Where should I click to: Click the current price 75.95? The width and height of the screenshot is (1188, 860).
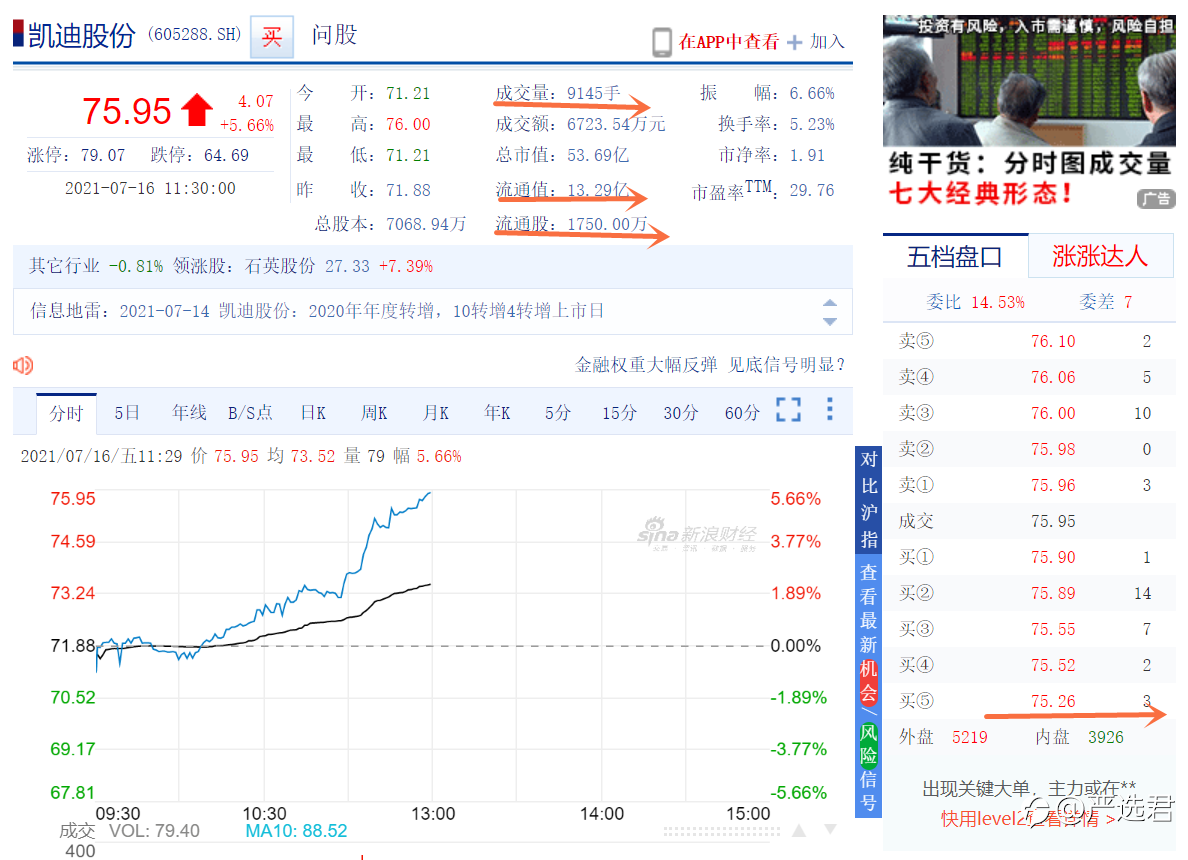pyautogui.click(x=127, y=111)
